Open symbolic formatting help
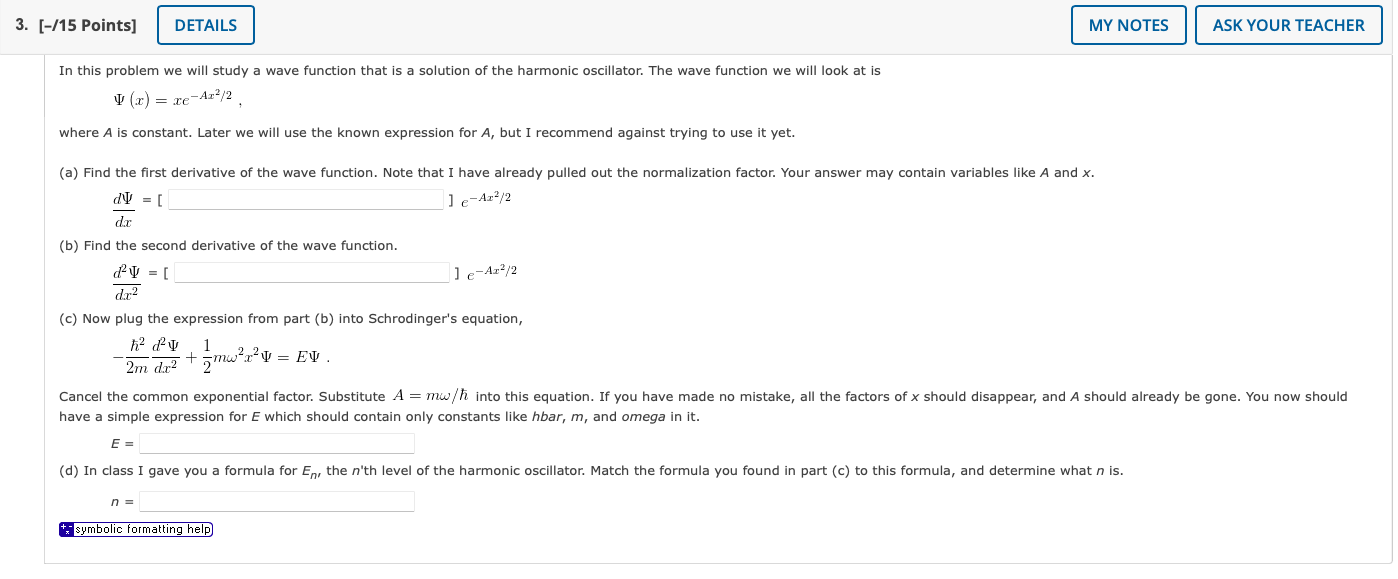The height and width of the screenshot is (579, 1398). 140,529
